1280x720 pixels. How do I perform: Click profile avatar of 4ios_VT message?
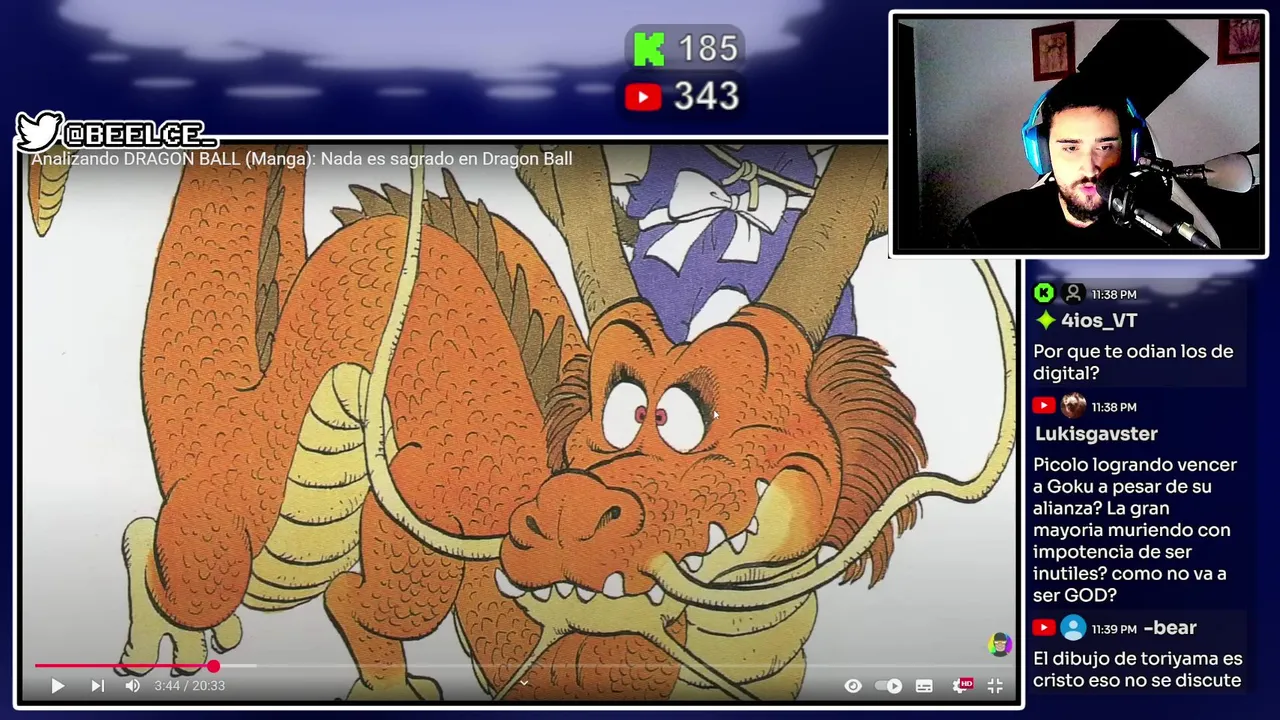[1073, 294]
